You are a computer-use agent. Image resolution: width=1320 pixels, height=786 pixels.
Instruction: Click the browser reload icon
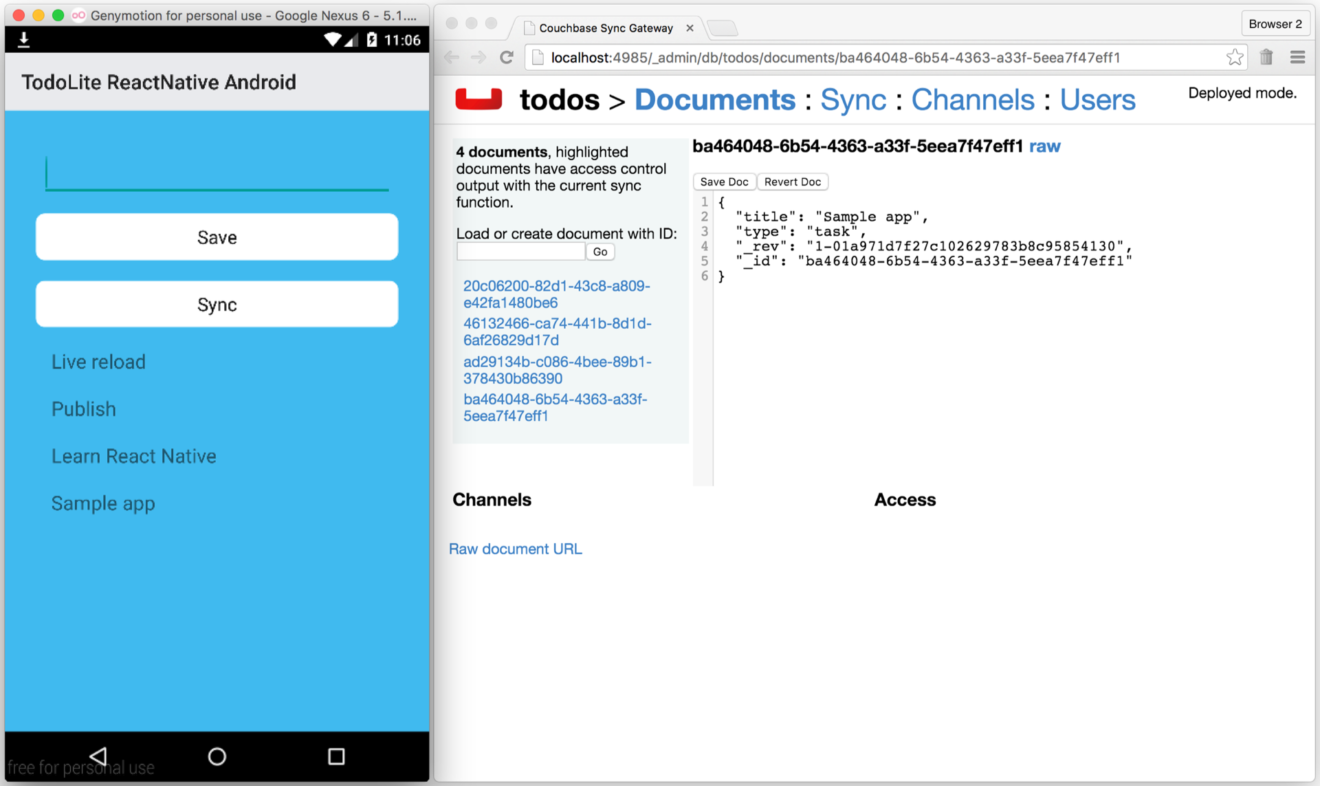coord(506,57)
